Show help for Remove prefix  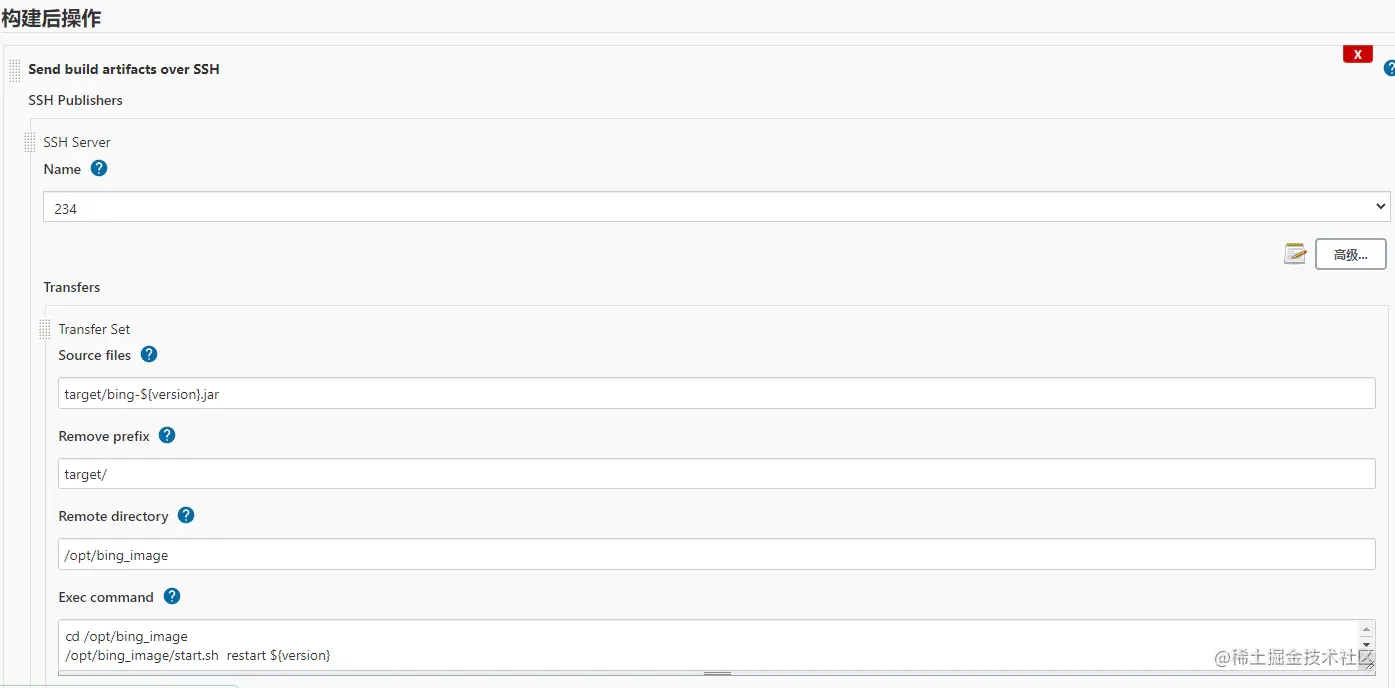(167, 435)
